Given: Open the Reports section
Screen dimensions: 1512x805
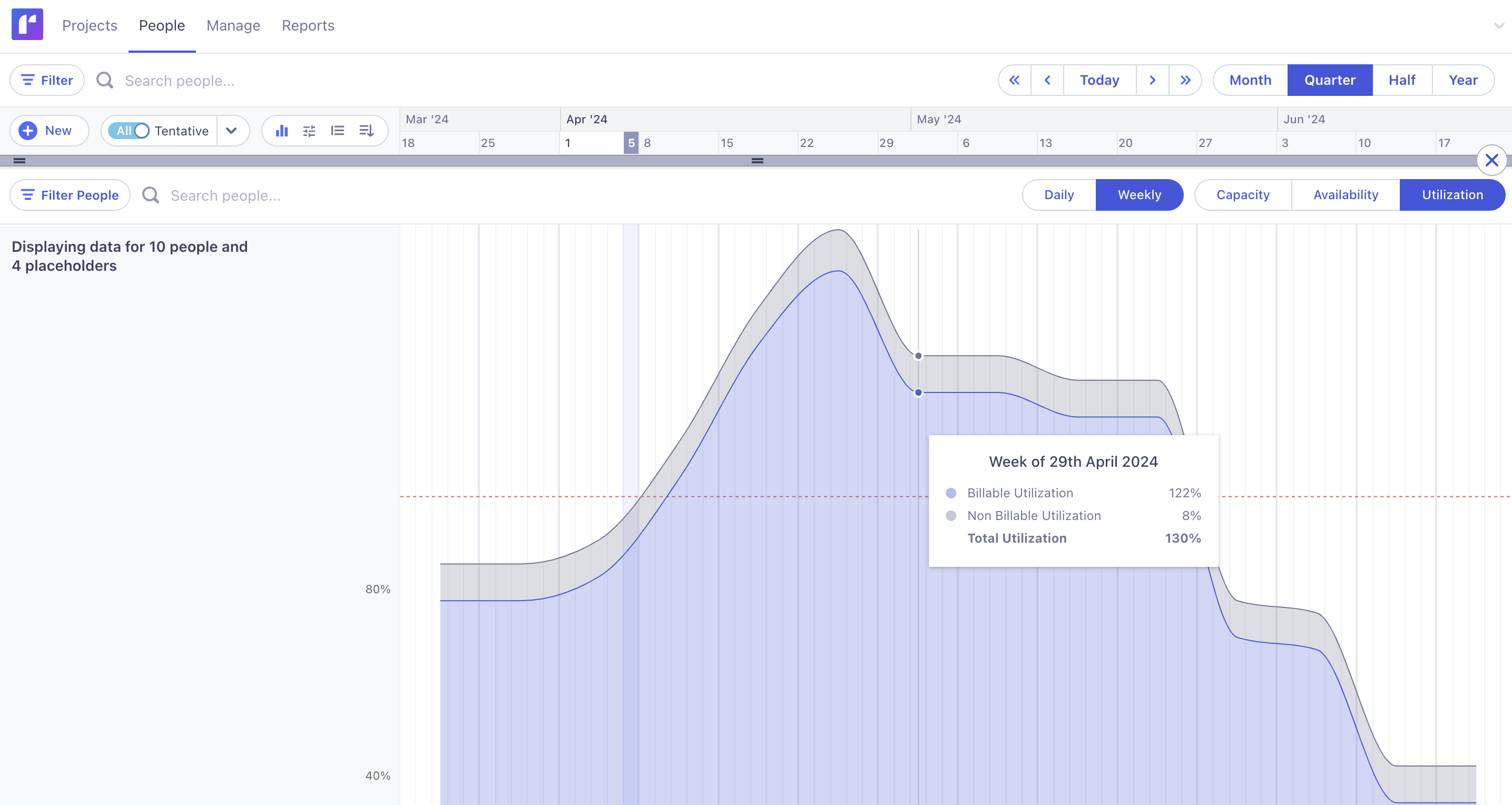Looking at the screenshot, I should [x=308, y=25].
